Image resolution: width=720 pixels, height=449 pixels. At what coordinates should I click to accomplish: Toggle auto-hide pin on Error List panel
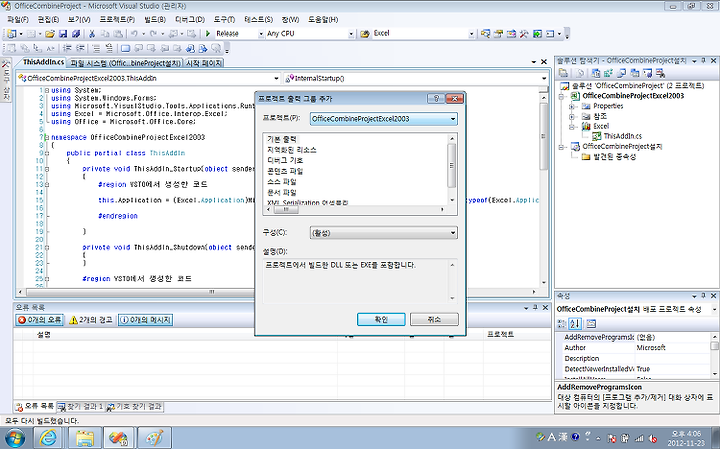point(535,308)
